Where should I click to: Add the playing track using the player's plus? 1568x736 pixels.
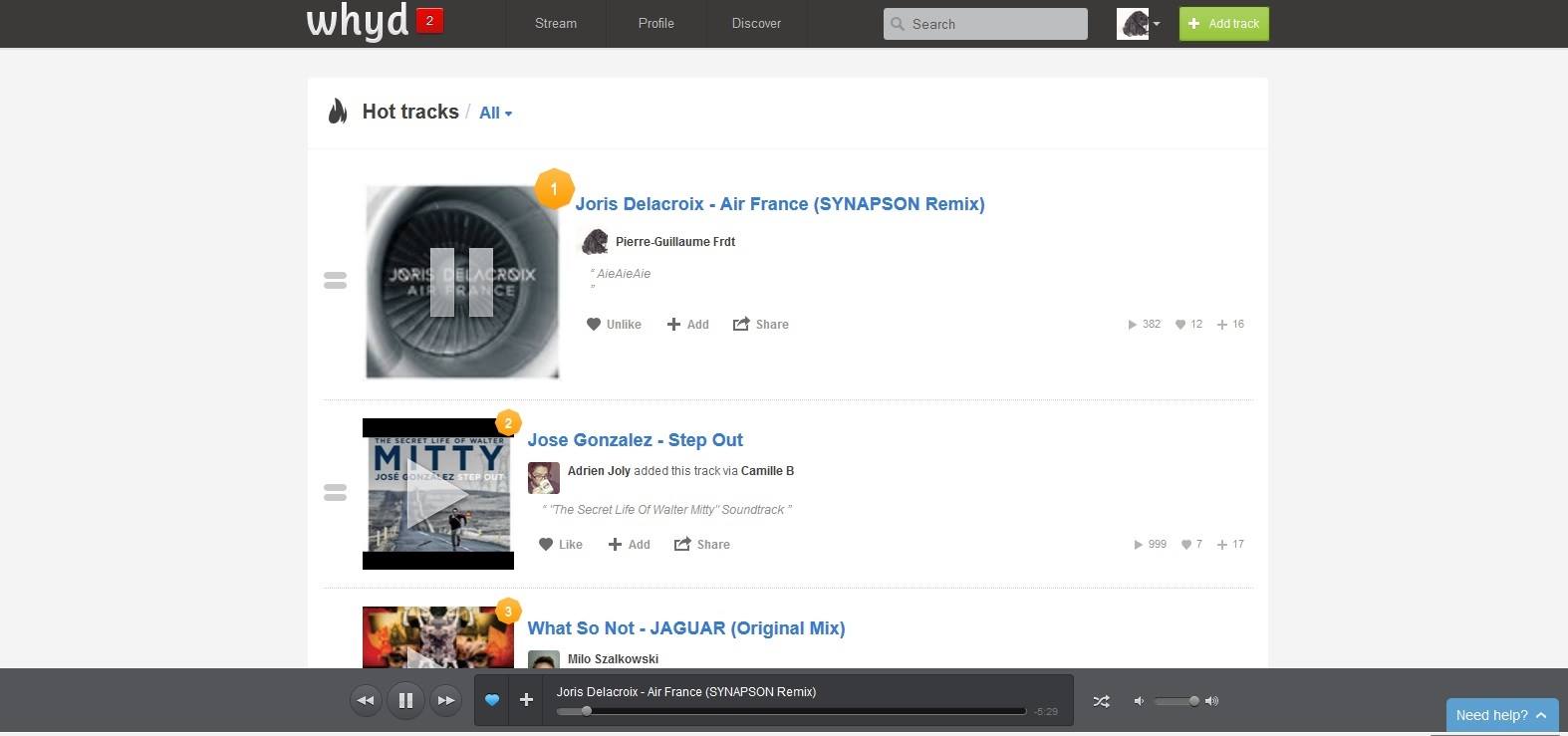(526, 700)
